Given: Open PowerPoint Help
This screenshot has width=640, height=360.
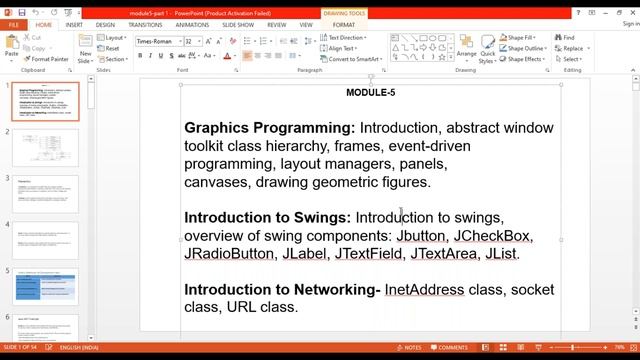Looking at the screenshot, I should [578, 13].
